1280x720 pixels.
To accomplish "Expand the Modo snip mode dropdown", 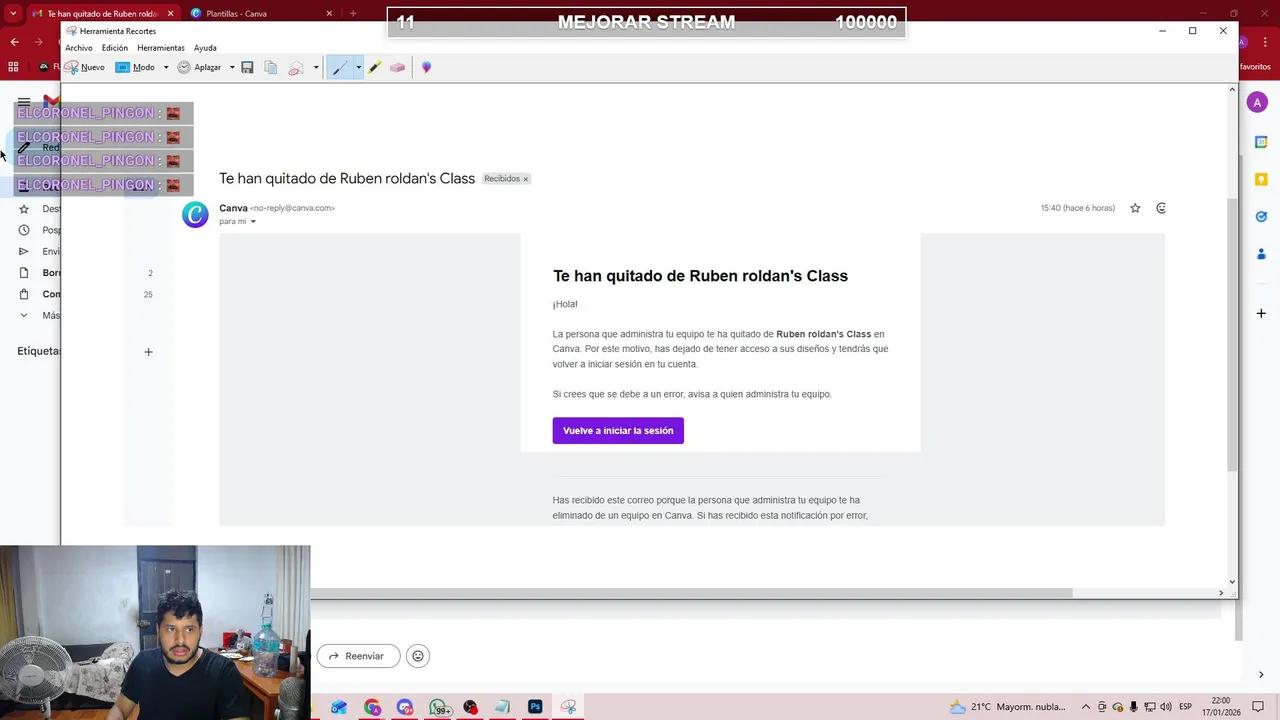I will [166, 67].
